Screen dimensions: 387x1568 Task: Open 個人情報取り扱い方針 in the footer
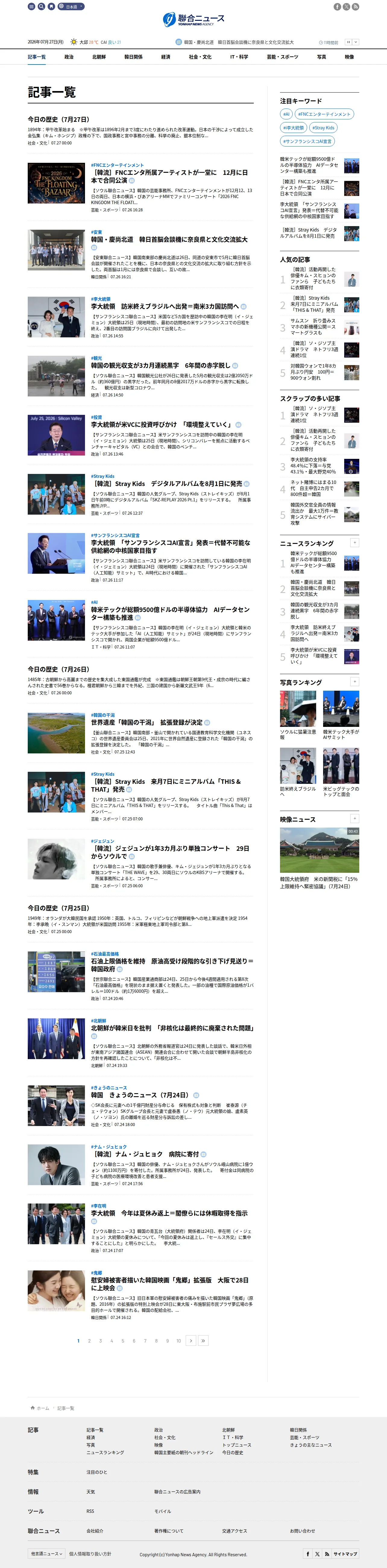(90, 1554)
